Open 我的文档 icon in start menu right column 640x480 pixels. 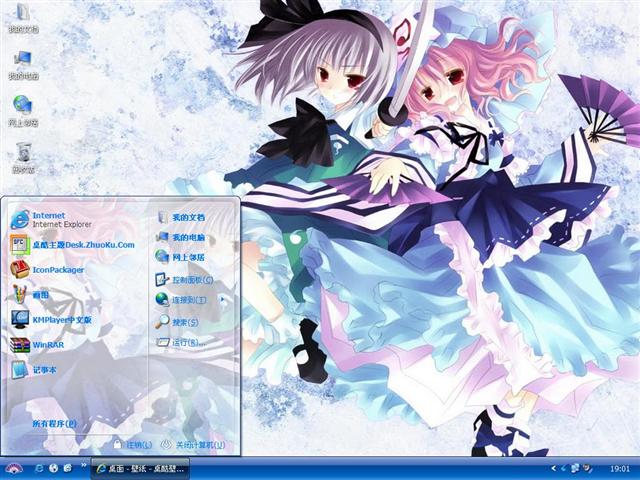point(162,217)
